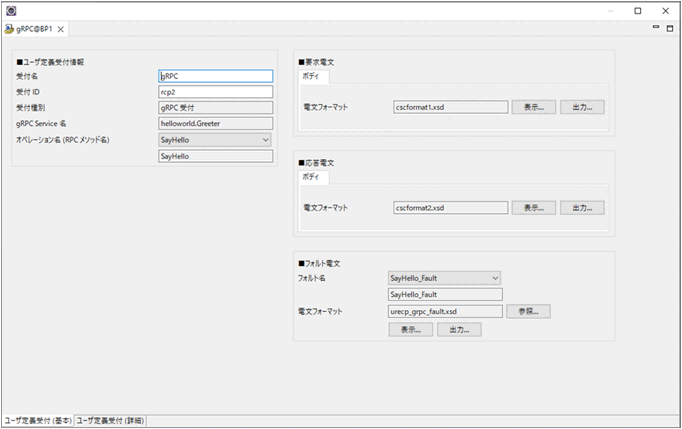Click the application icon in title bar
Screen dimensions: 682x429
pyautogui.click(x=11, y=10)
